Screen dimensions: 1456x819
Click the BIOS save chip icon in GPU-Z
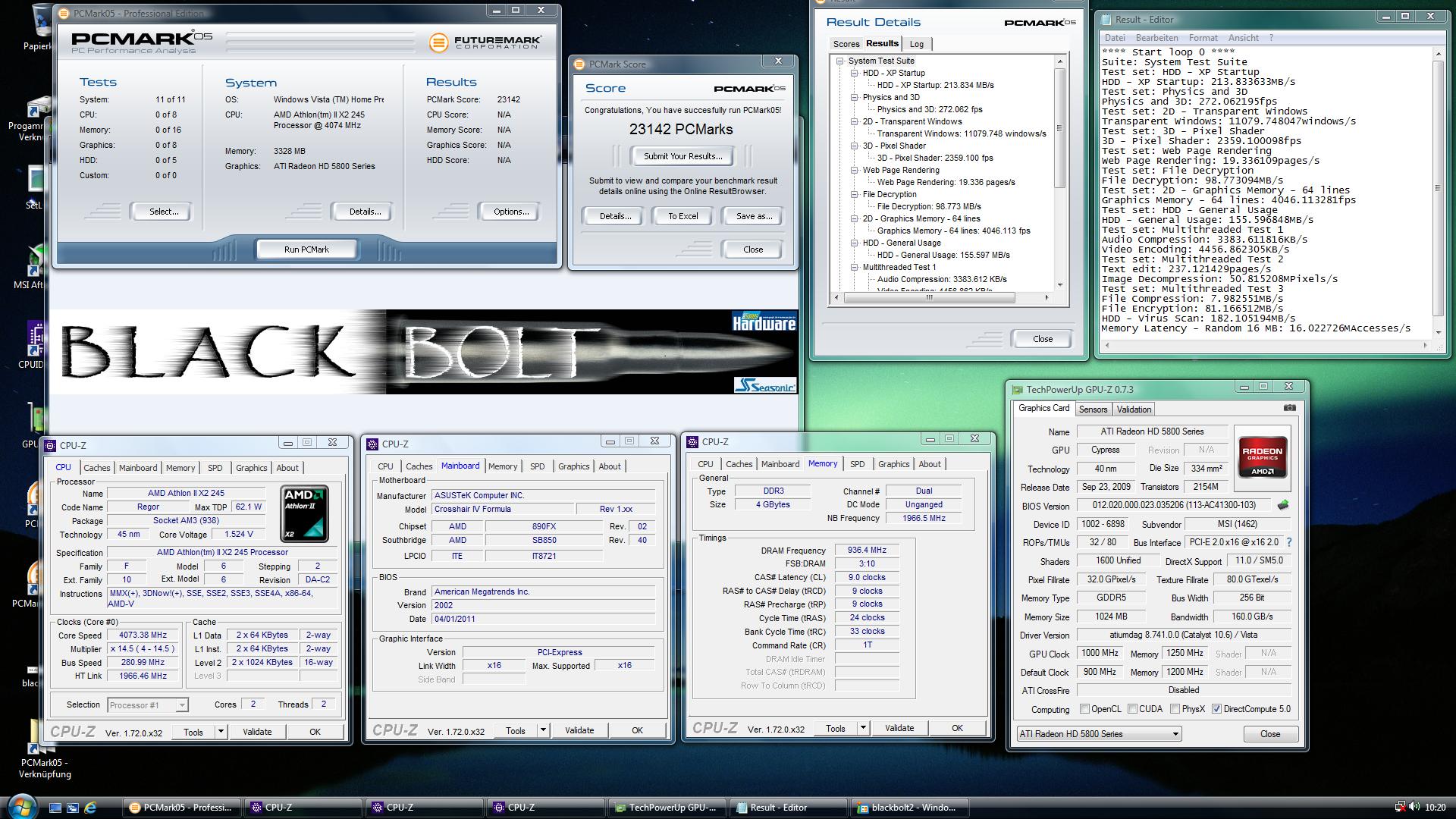pos(1283,505)
